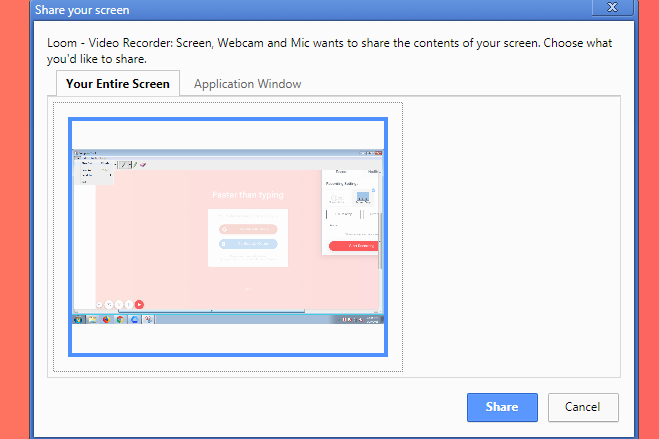The image size is (659, 439).
Task: Cancel the screen sharing dialog
Action: pyautogui.click(x=583, y=407)
